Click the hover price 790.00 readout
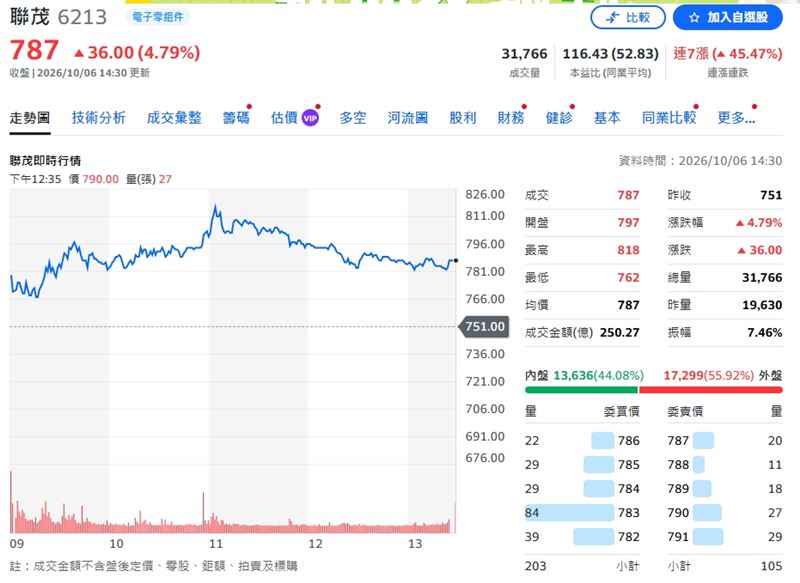This screenshot has height=583, width=800. click(101, 179)
